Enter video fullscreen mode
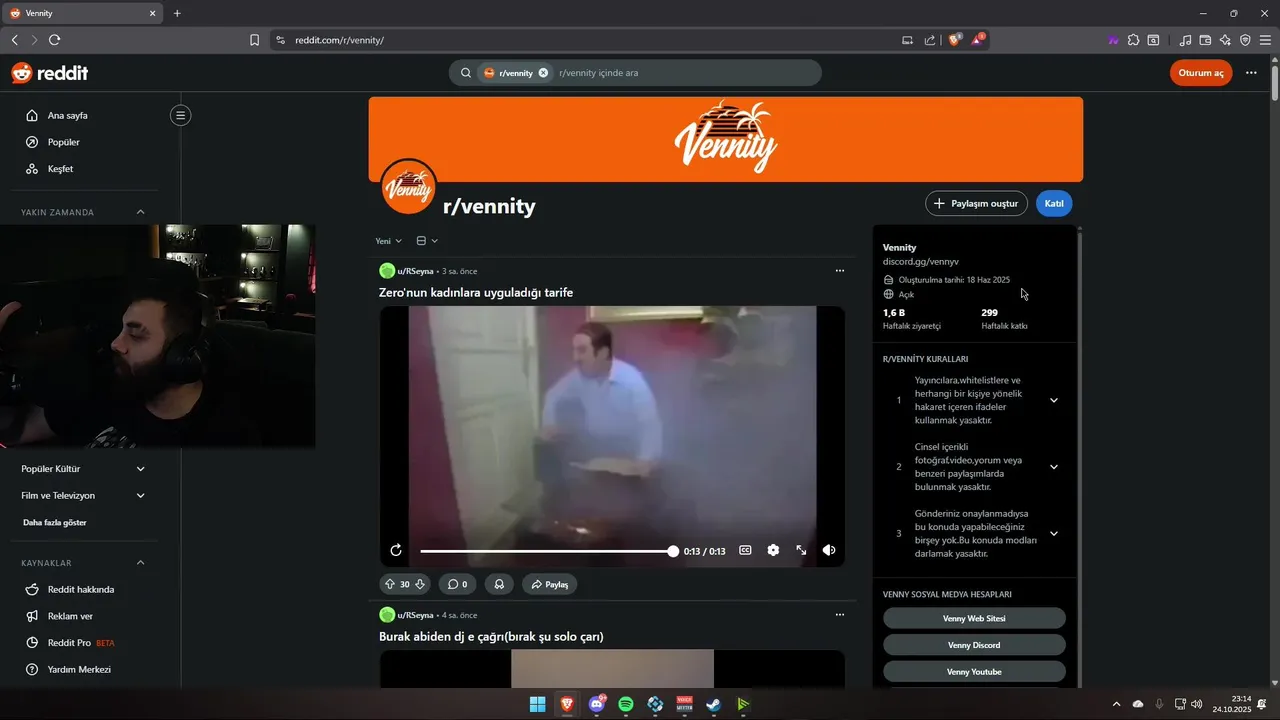This screenshot has height=720, width=1280. pos(801,550)
